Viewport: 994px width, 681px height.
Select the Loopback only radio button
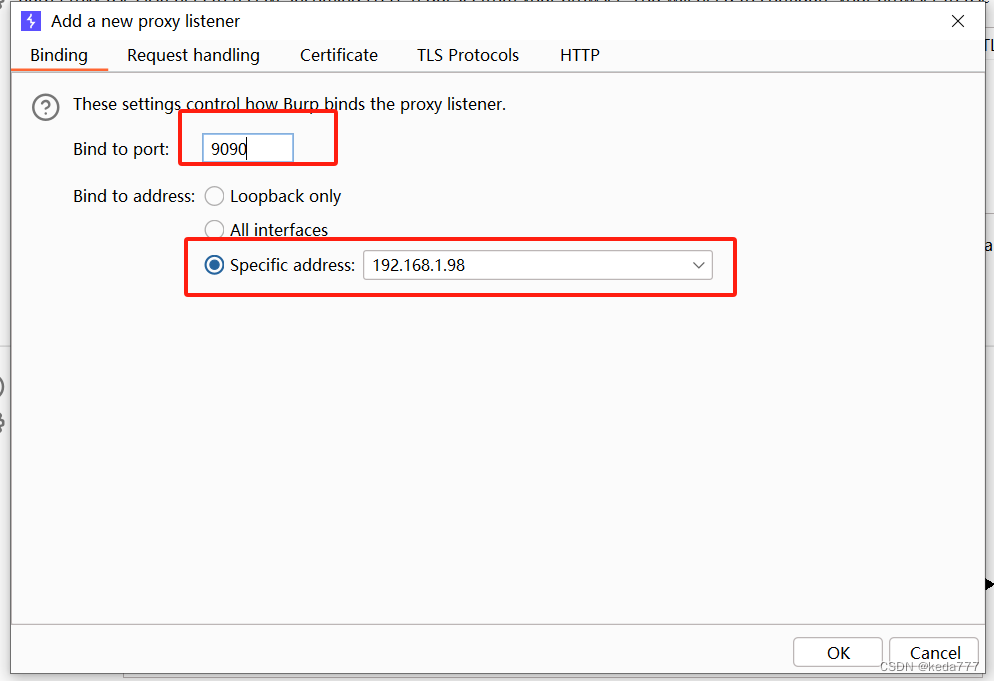214,196
